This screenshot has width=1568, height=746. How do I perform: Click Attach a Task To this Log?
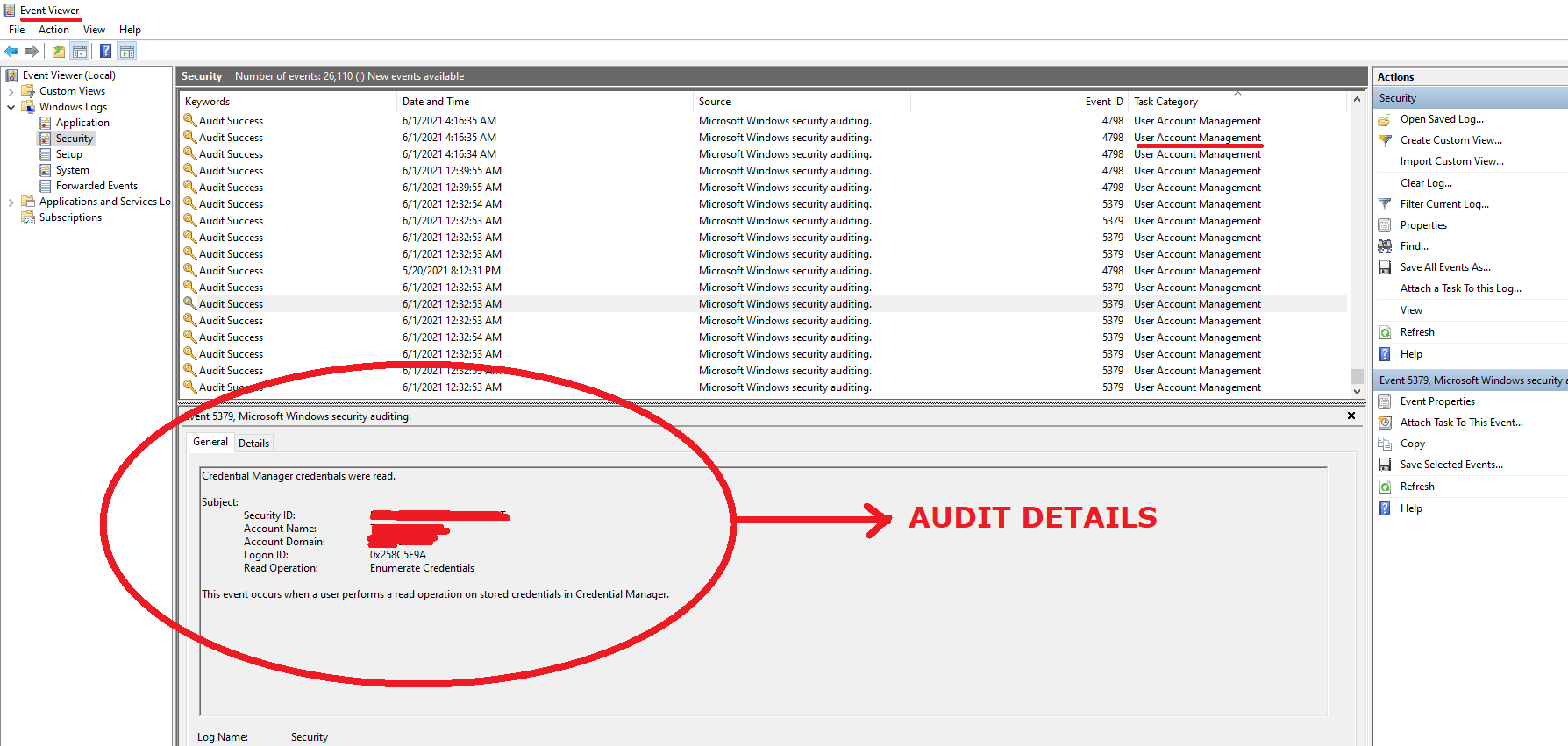[x=1461, y=288]
